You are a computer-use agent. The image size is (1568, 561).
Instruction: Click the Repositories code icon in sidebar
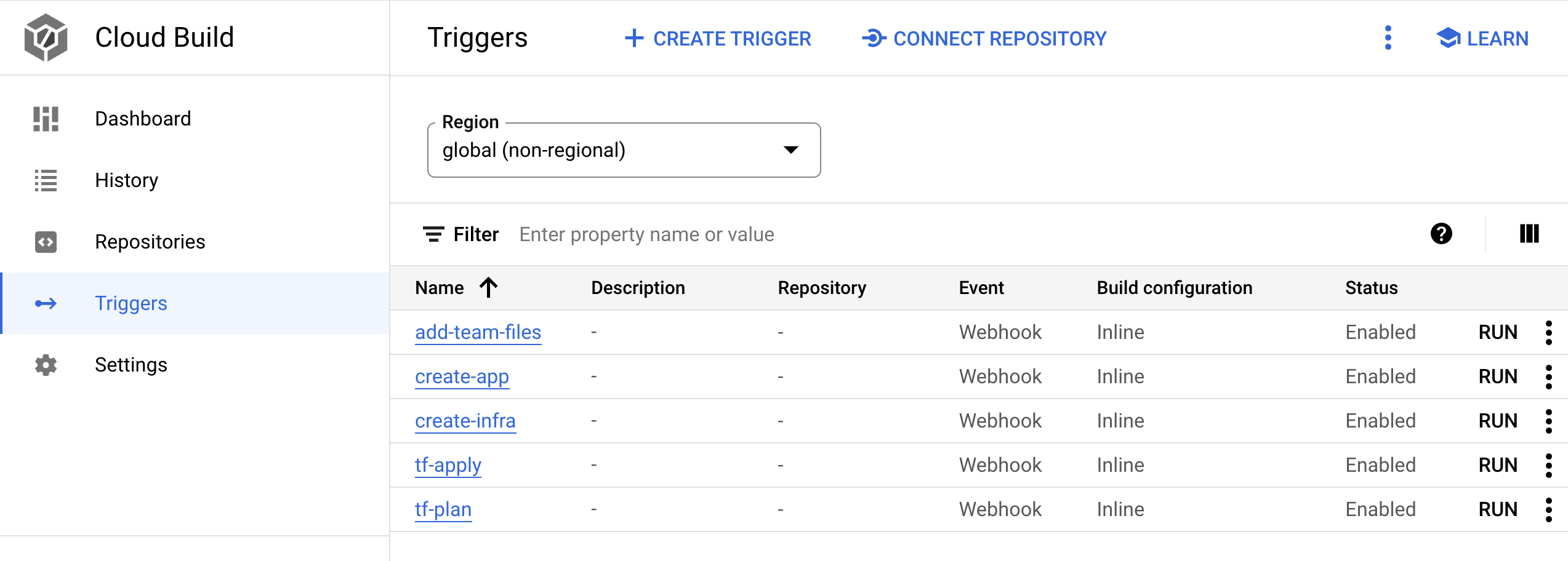pyautogui.click(x=46, y=242)
